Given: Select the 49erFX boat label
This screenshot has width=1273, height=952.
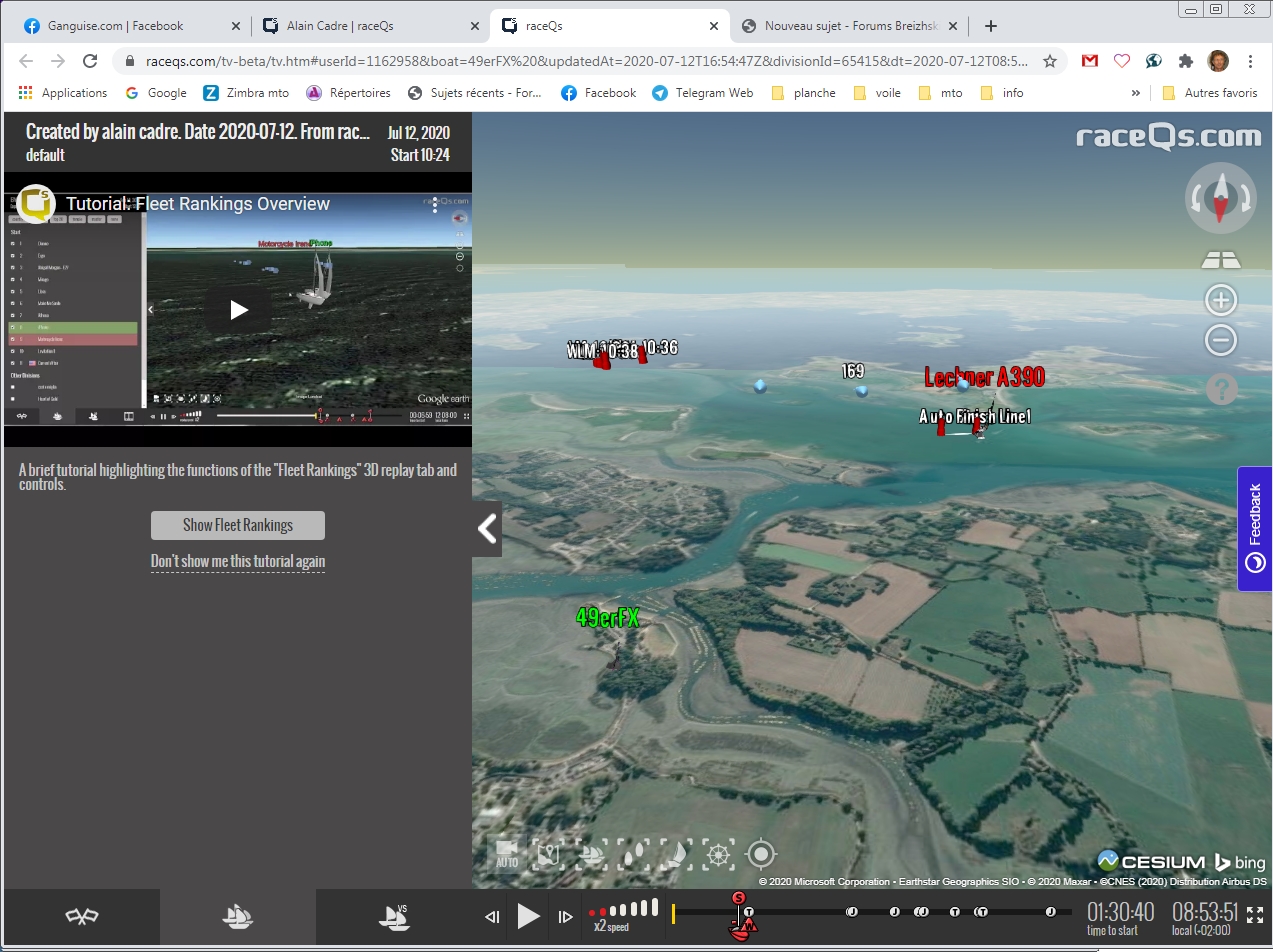Looking at the screenshot, I should pyautogui.click(x=607, y=618).
